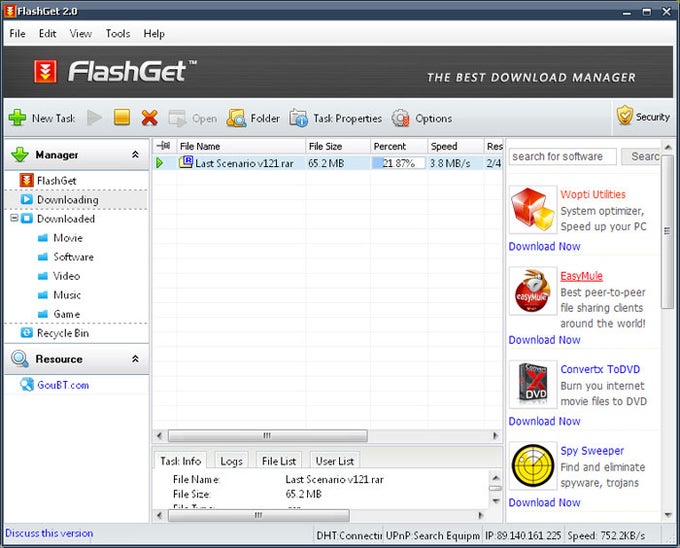Click the 21.87% progress bar
This screenshot has height=548, width=680.
[x=398, y=163]
